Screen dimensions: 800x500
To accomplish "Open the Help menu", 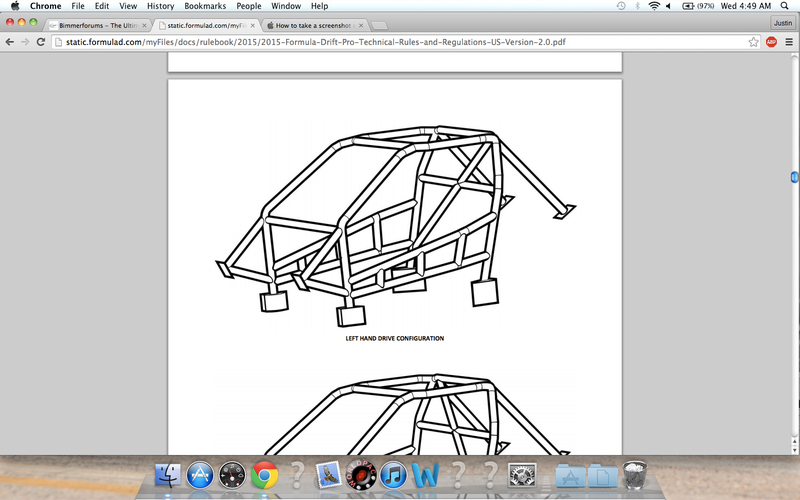I will coord(319,6).
